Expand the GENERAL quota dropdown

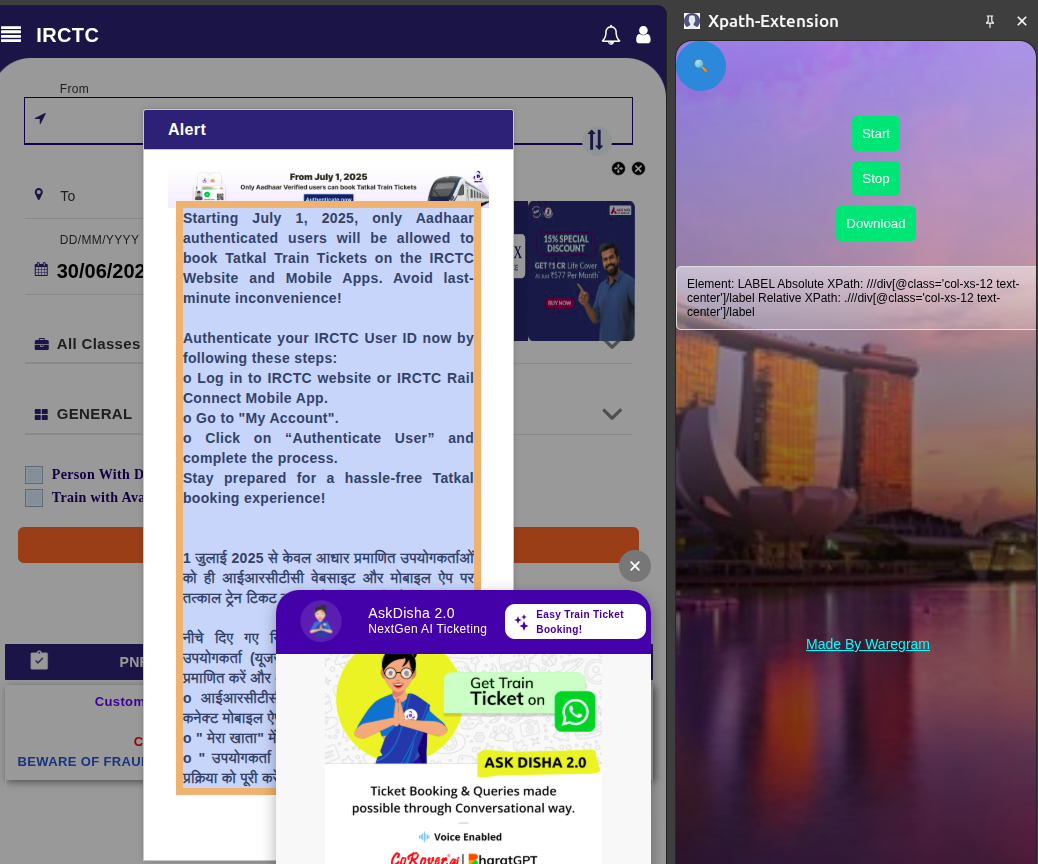pyautogui.click(x=611, y=413)
